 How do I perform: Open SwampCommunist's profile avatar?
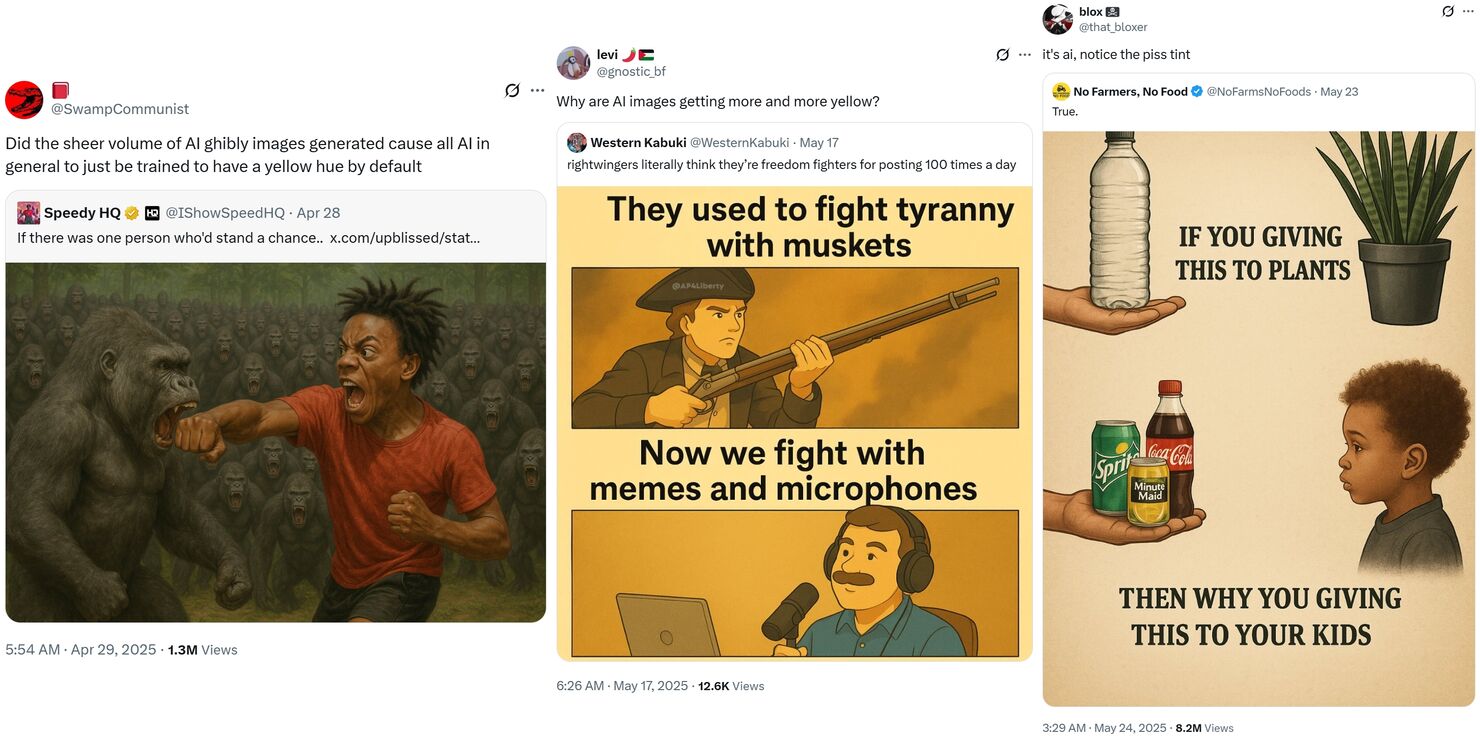click(x=23, y=99)
